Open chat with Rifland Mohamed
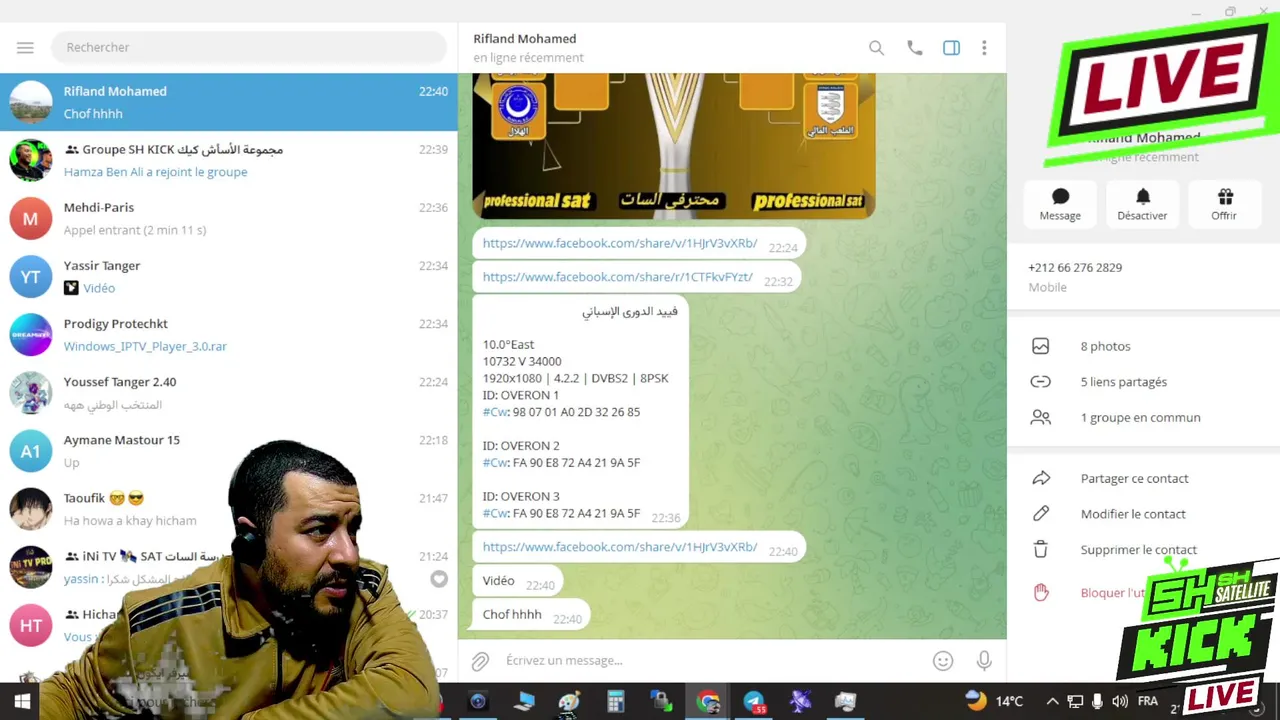The height and width of the screenshot is (720, 1280). pos(229,102)
